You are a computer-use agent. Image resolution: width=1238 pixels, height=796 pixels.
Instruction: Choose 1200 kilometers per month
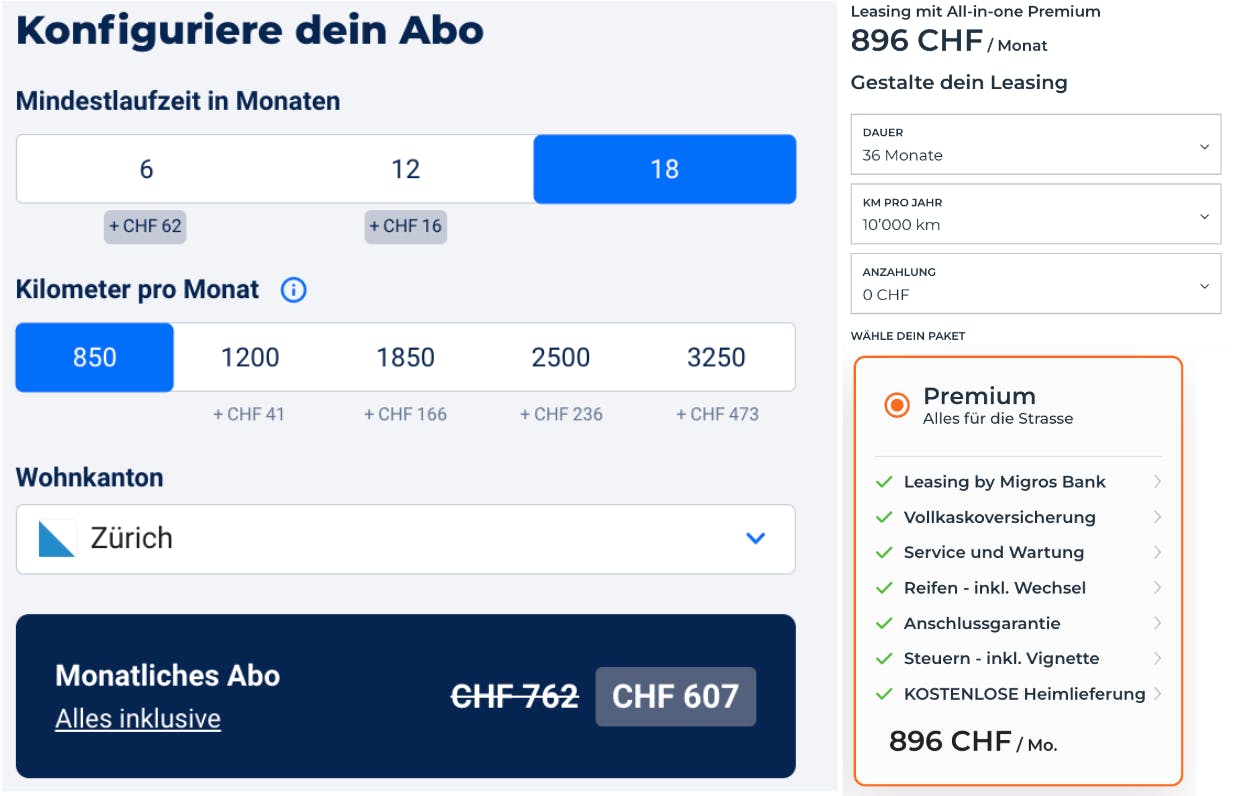point(249,357)
